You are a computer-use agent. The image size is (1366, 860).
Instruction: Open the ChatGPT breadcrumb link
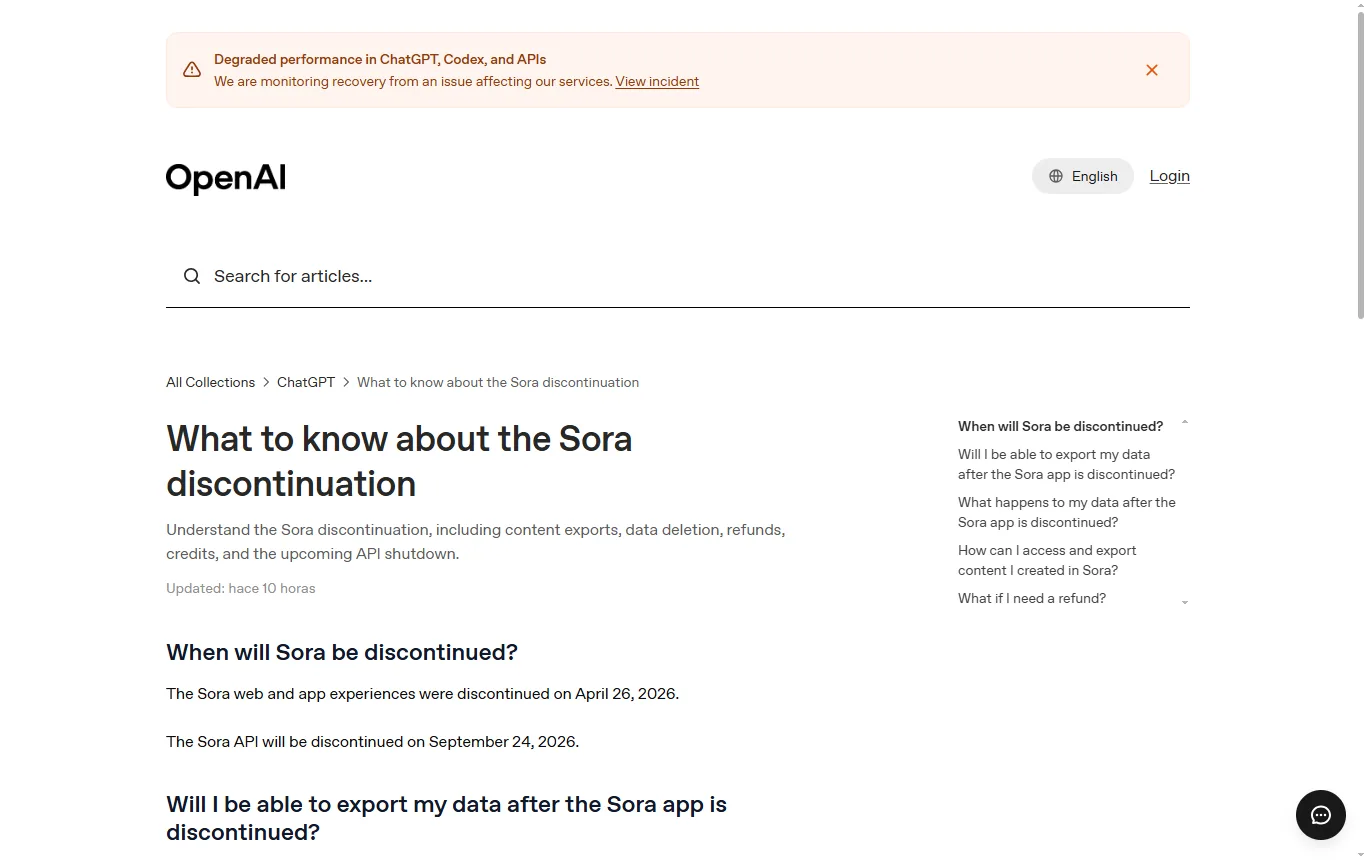(x=306, y=382)
